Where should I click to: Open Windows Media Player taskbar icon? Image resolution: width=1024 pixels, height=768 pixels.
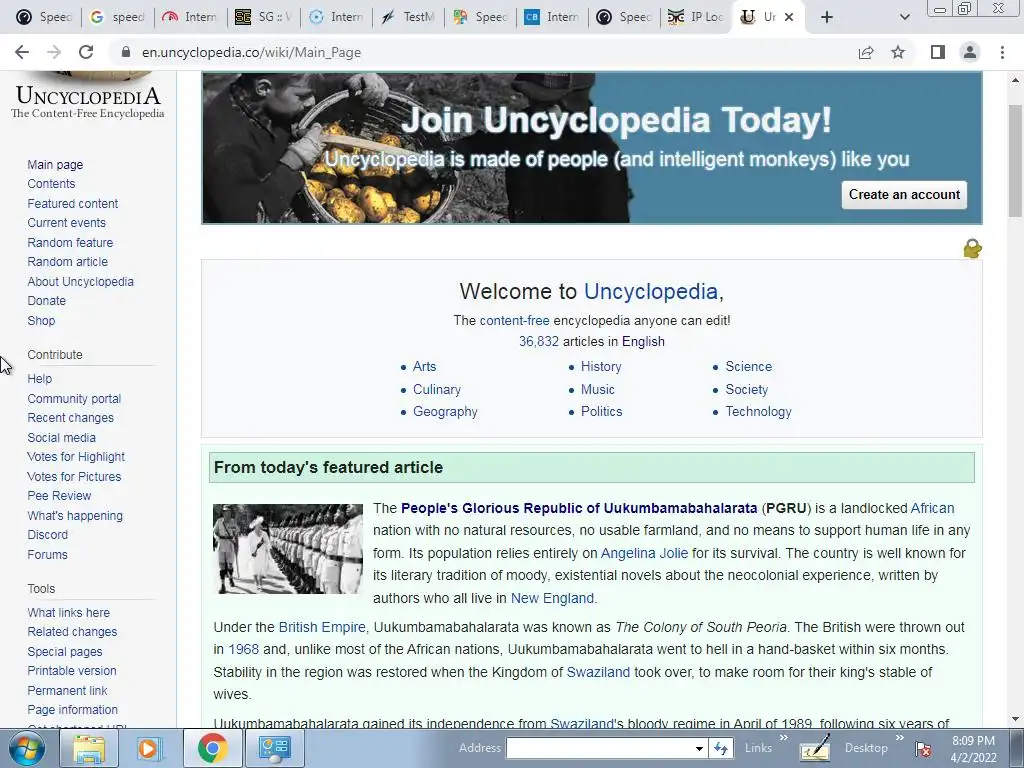[148, 748]
